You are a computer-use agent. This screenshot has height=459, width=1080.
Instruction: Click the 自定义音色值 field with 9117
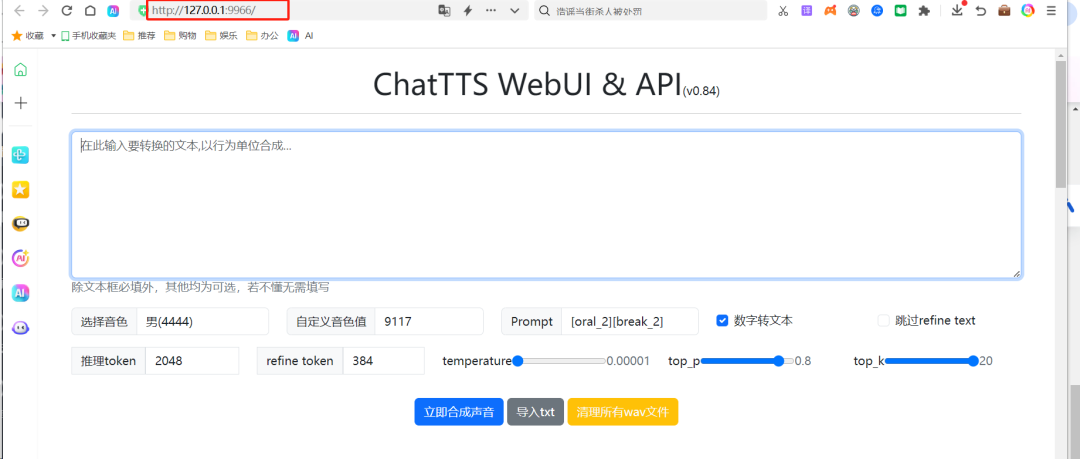(429, 321)
